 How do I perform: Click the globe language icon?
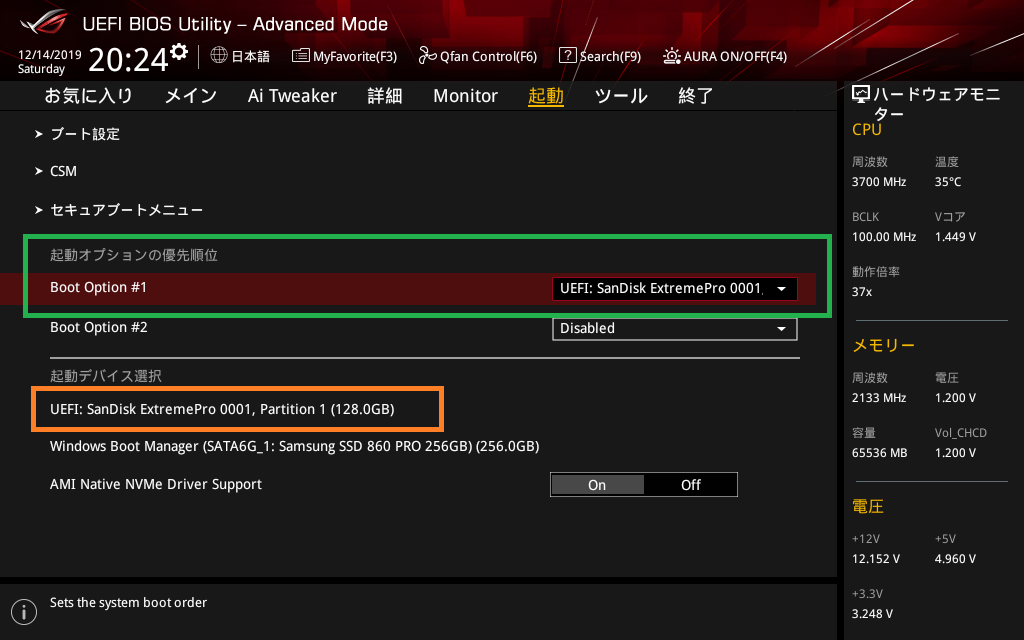(219, 56)
